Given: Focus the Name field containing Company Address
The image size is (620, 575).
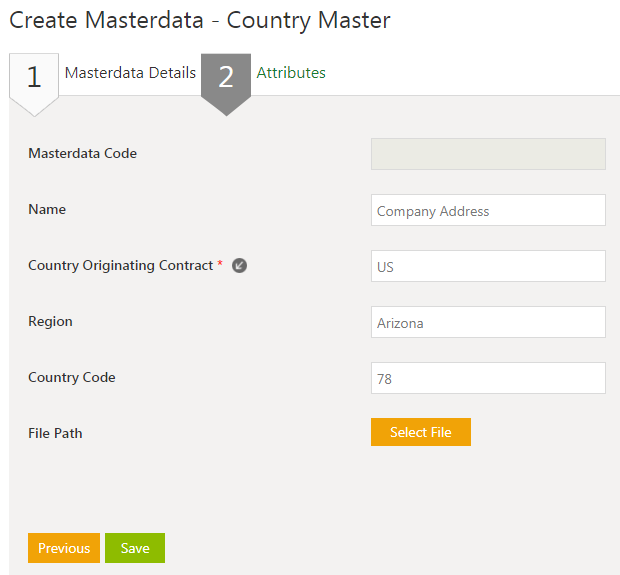Looking at the screenshot, I should [x=488, y=210].
